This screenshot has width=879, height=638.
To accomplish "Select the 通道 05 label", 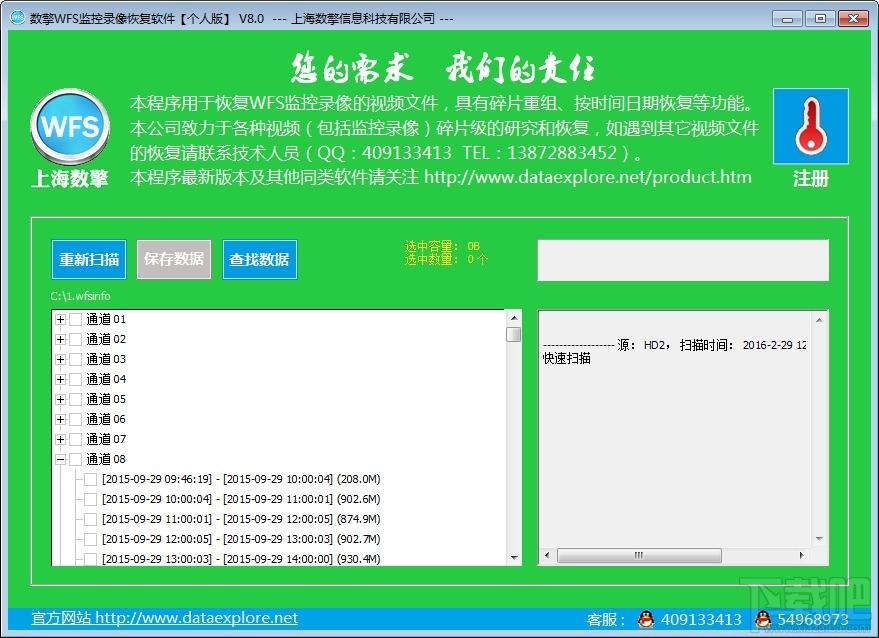I will pos(106,400).
